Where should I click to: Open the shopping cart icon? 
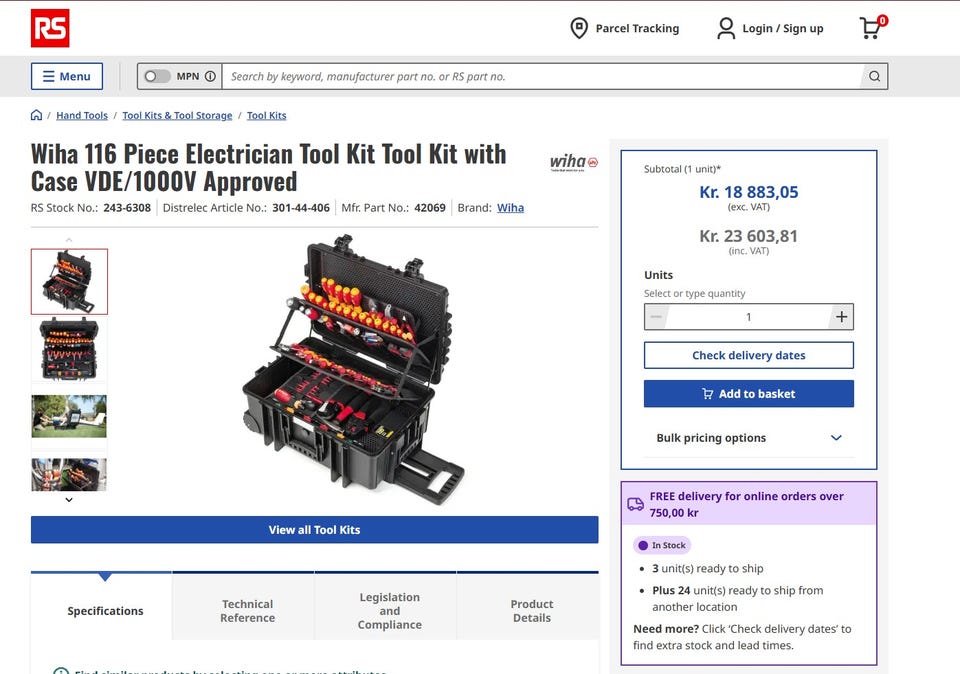click(x=872, y=28)
